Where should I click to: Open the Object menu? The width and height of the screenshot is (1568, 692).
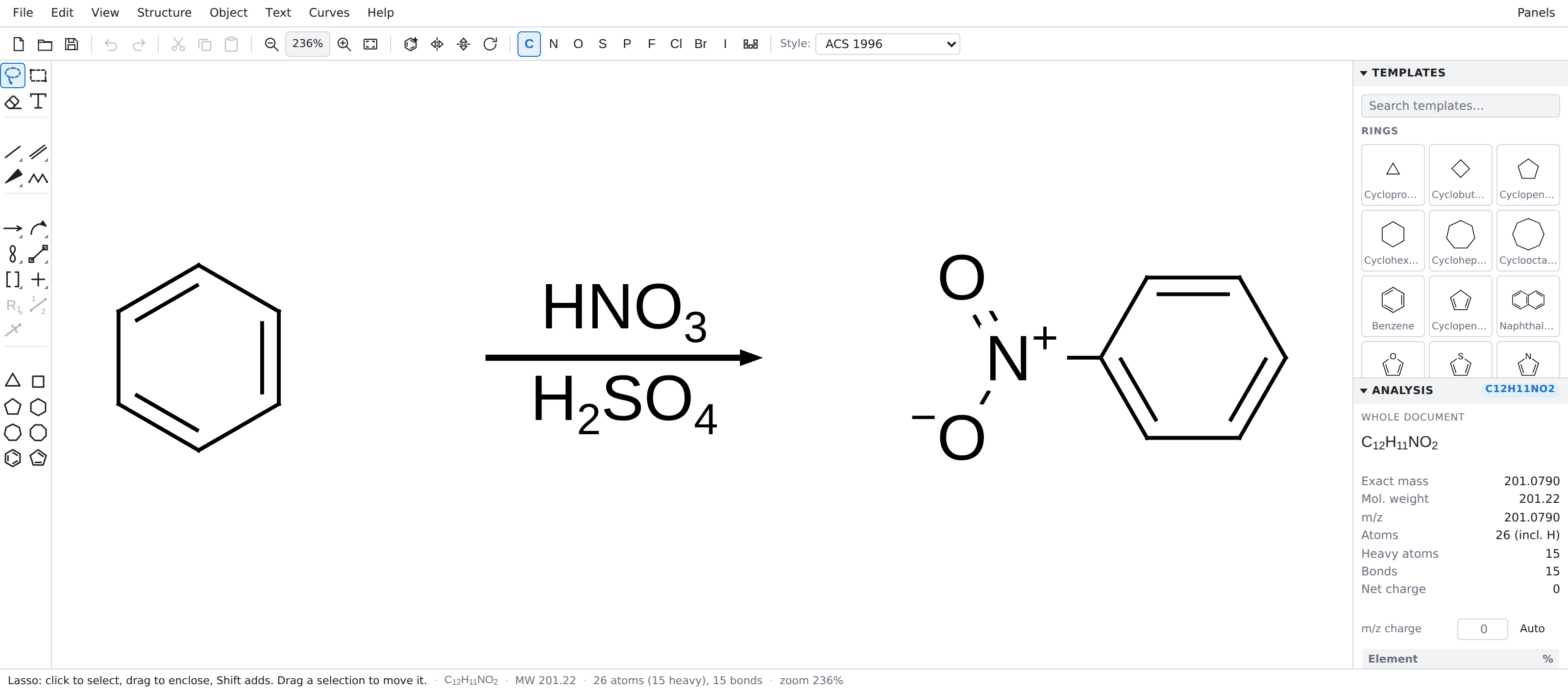coord(229,13)
